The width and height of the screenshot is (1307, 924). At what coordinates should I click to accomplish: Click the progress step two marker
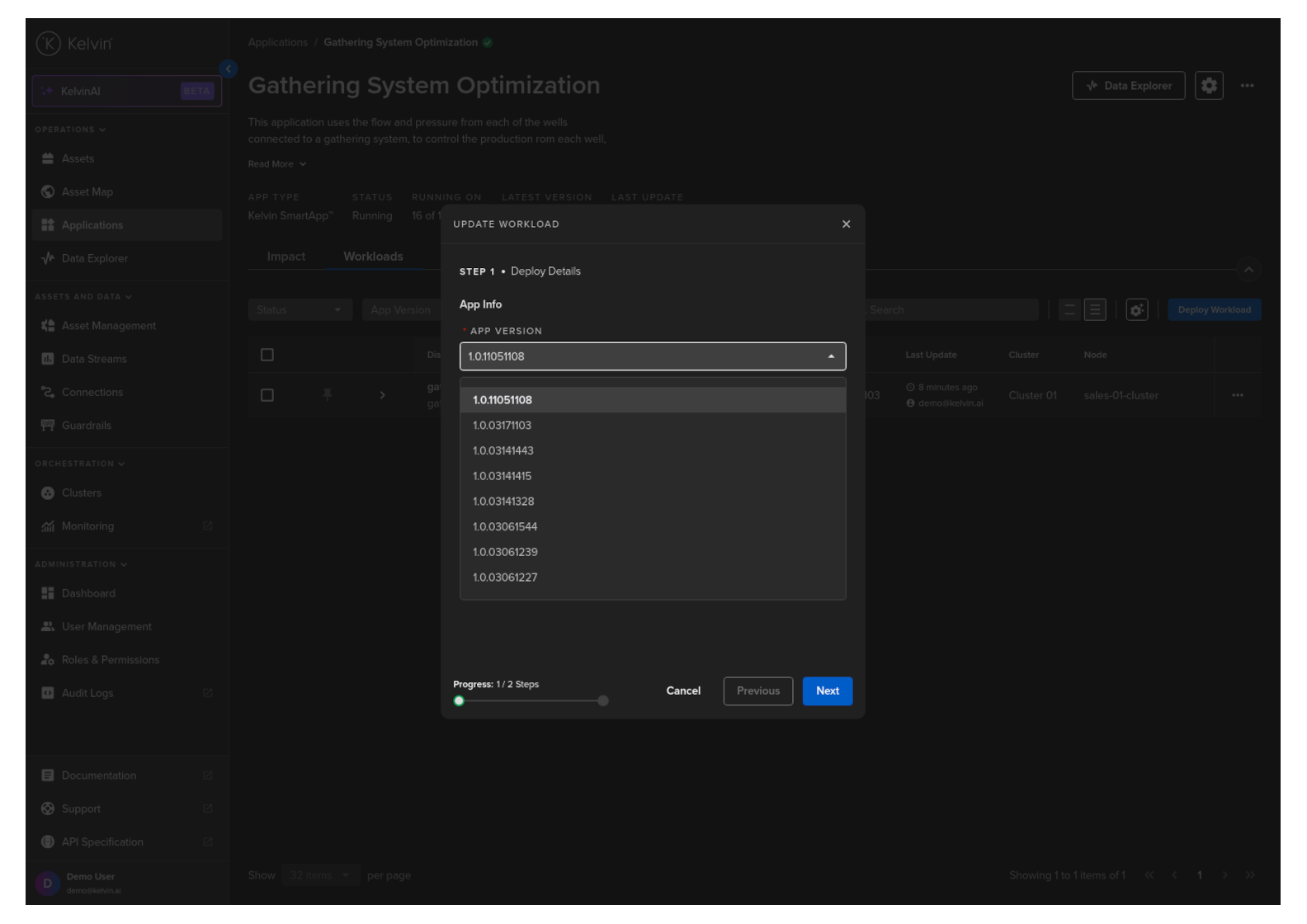[603, 701]
